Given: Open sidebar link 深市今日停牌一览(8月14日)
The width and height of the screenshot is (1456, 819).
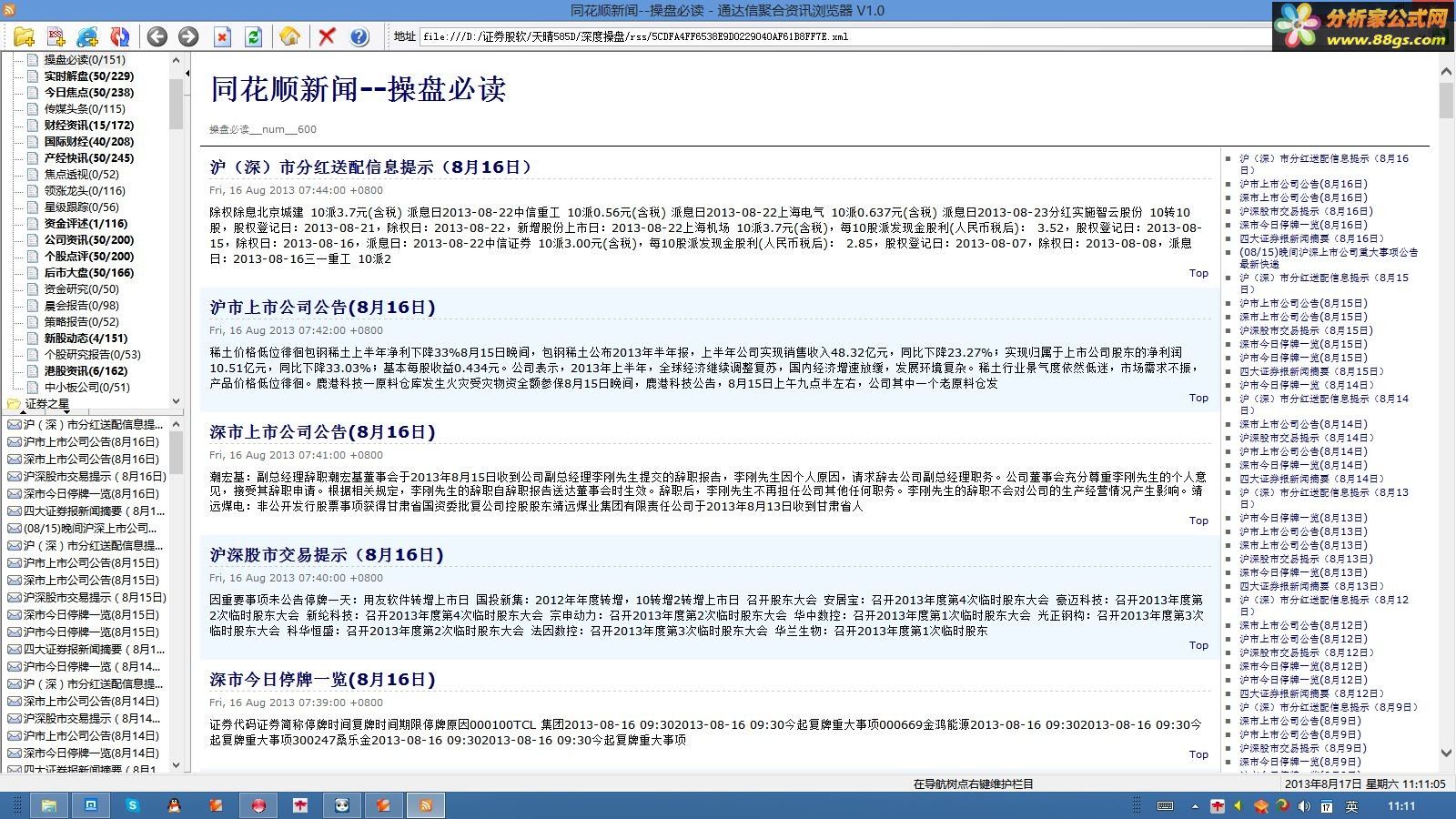Looking at the screenshot, I should pos(1303,465).
